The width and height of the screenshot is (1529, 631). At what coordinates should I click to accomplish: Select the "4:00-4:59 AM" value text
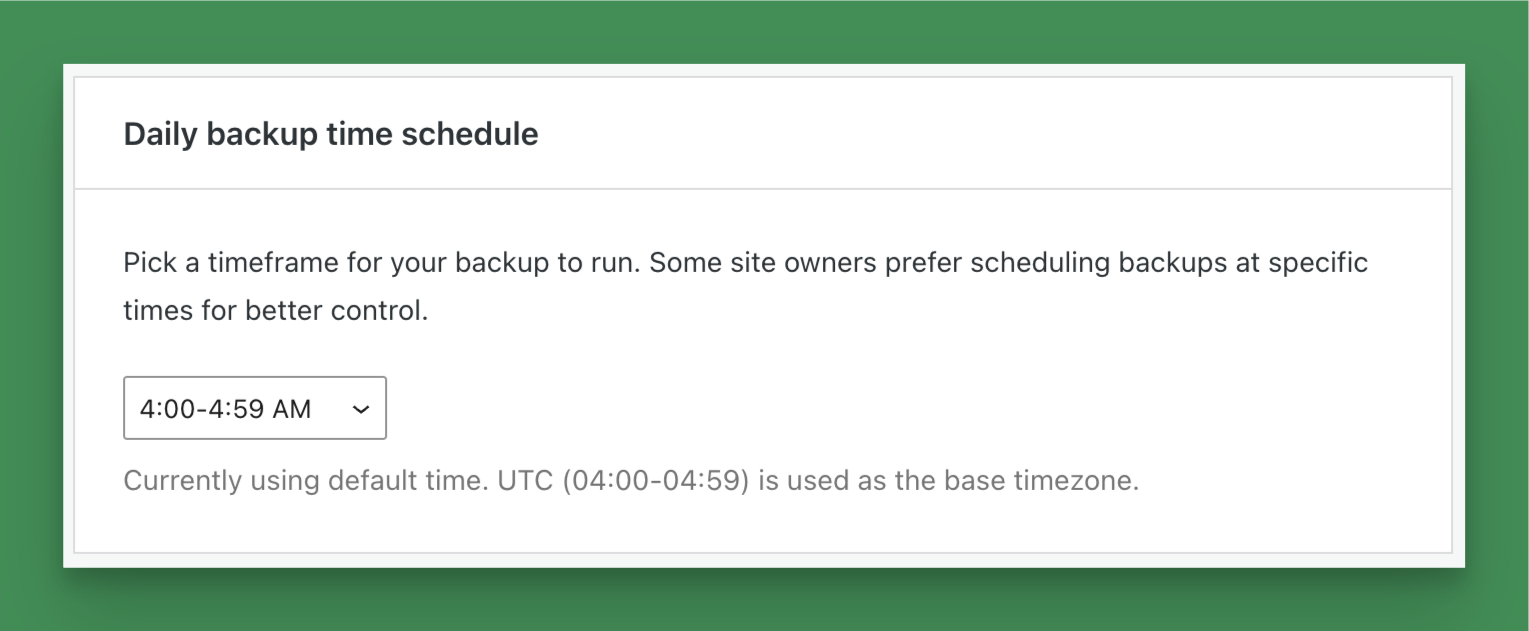coord(225,409)
